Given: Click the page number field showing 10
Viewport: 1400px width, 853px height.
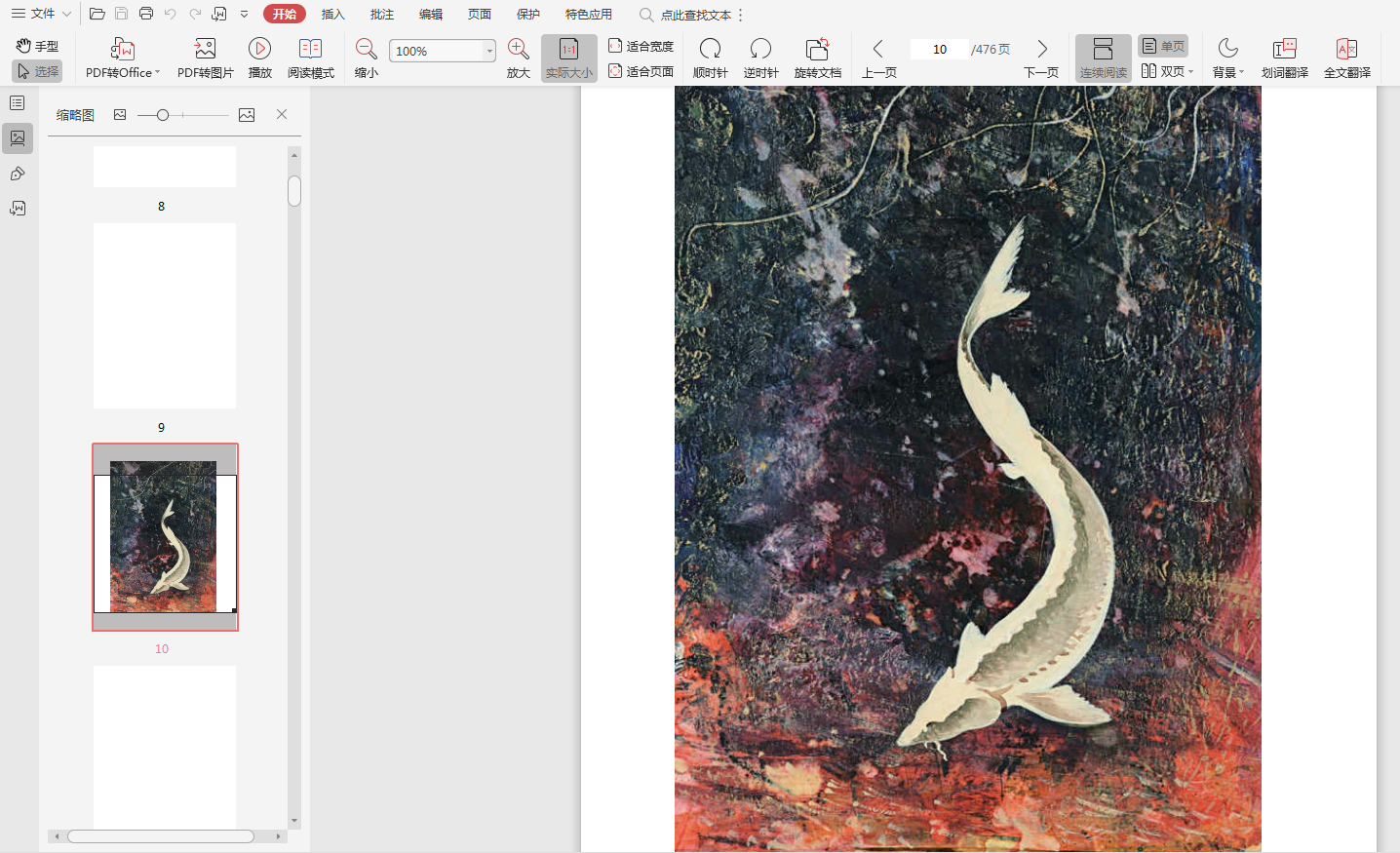Looking at the screenshot, I should pyautogui.click(x=940, y=49).
